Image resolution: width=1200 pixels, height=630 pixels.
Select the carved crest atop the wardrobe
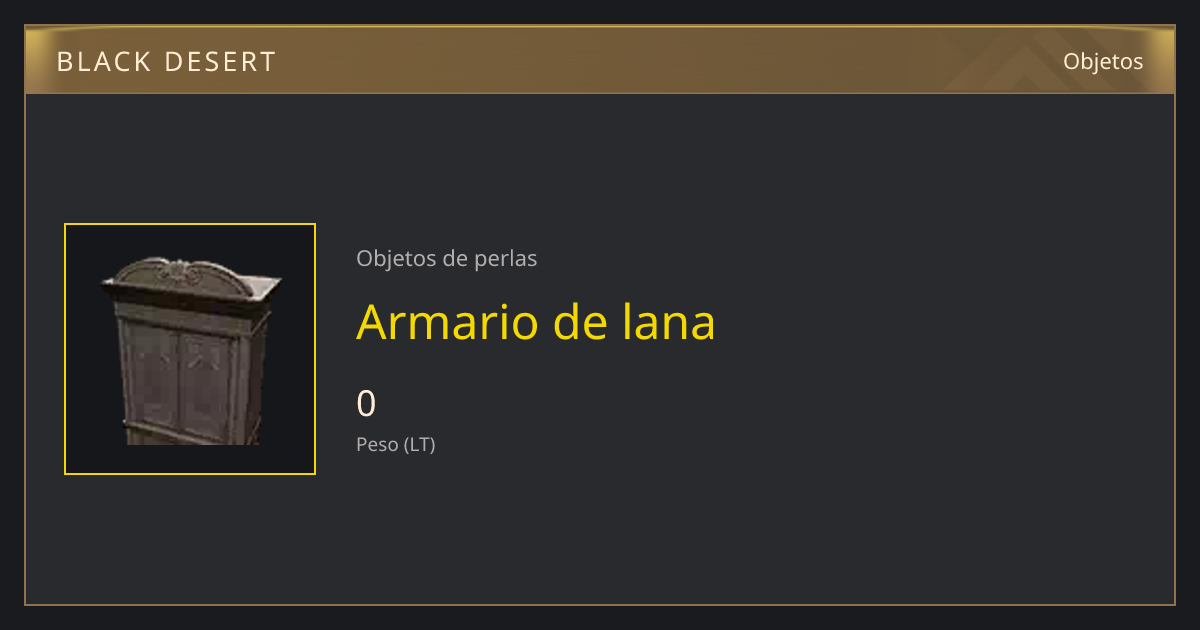tap(179, 268)
